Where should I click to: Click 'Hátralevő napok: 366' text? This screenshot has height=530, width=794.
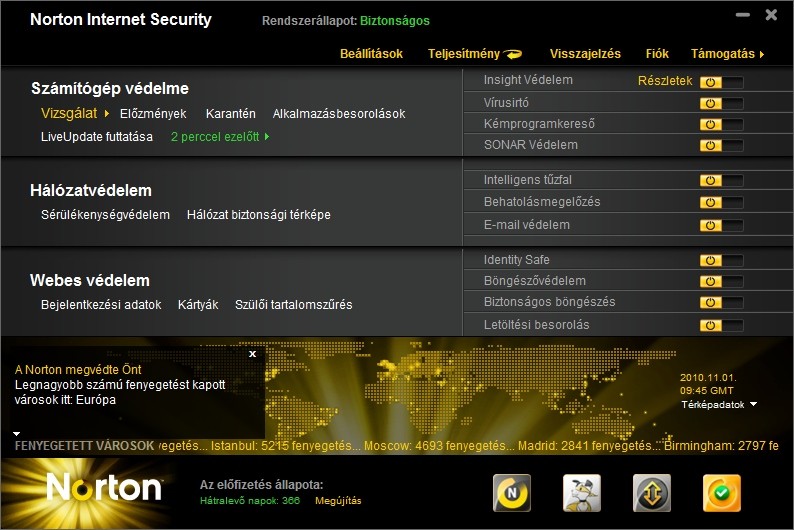pos(250,501)
